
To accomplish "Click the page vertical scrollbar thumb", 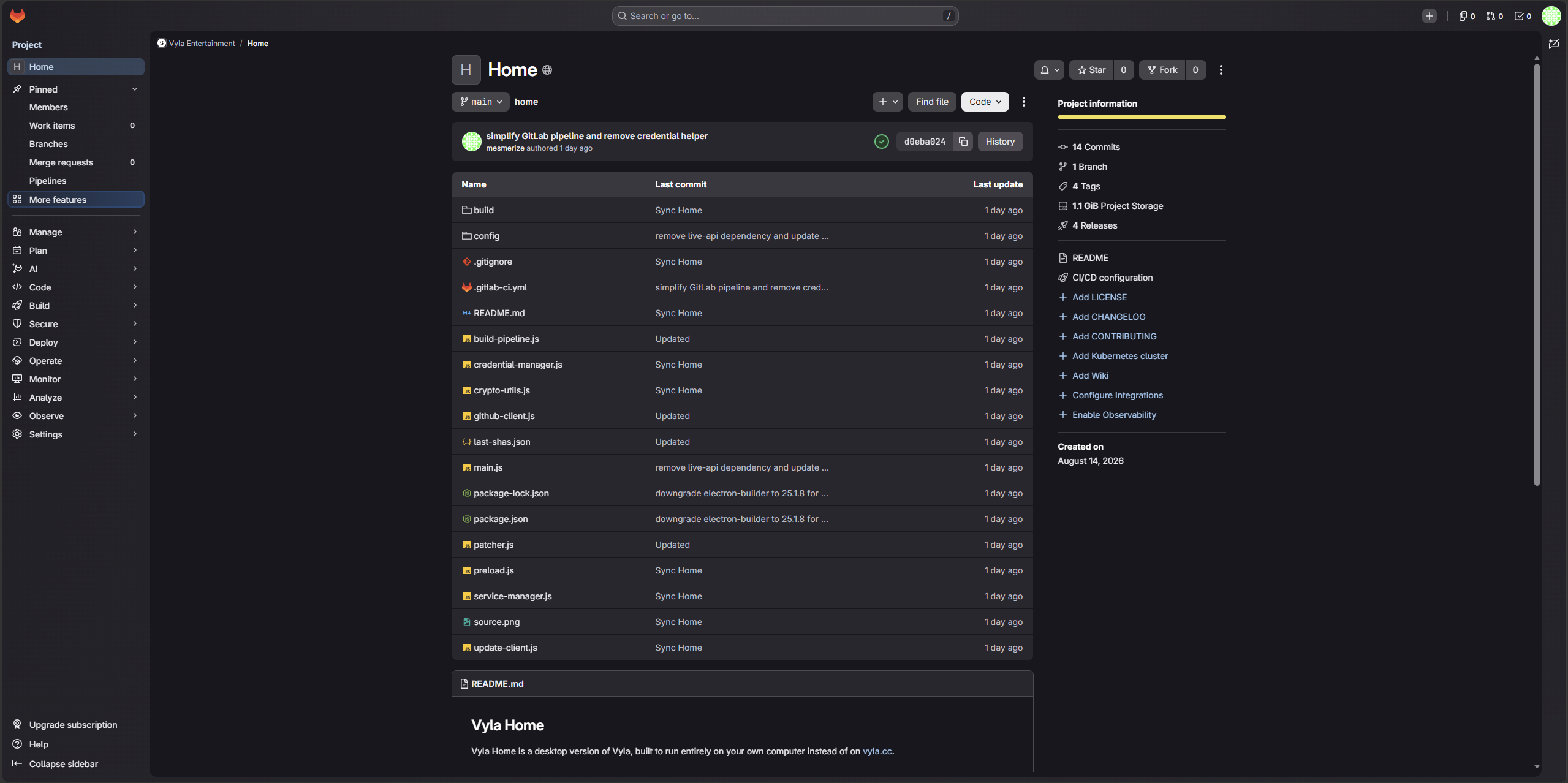I will (1537, 274).
